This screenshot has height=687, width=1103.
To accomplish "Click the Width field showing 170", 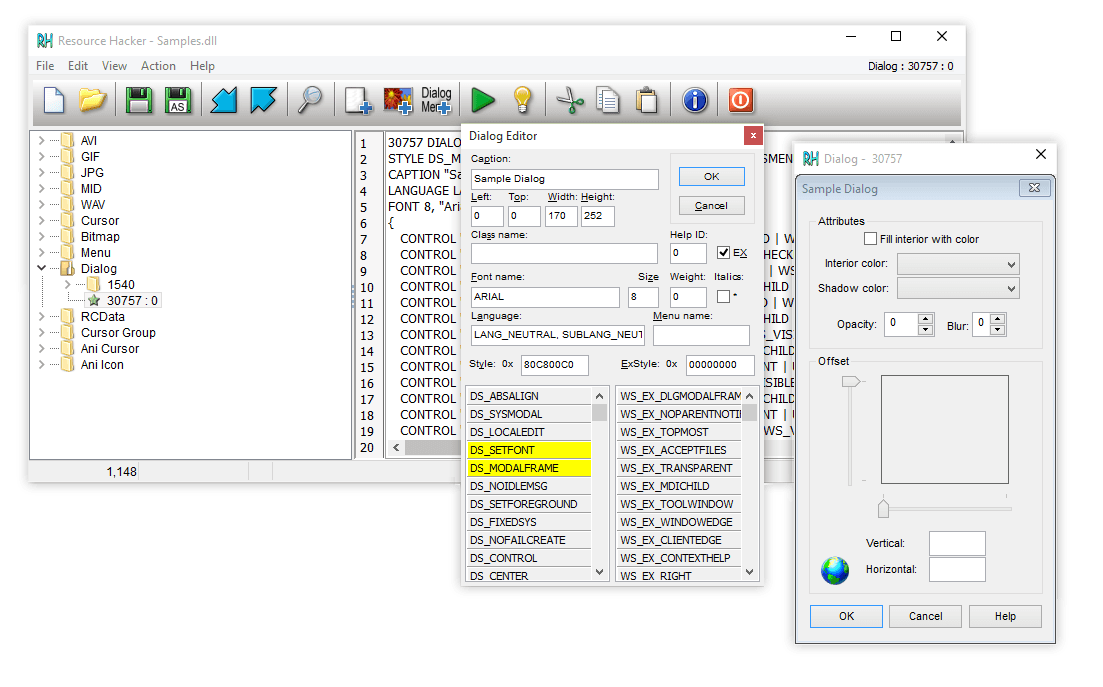I will coord(561,216).
